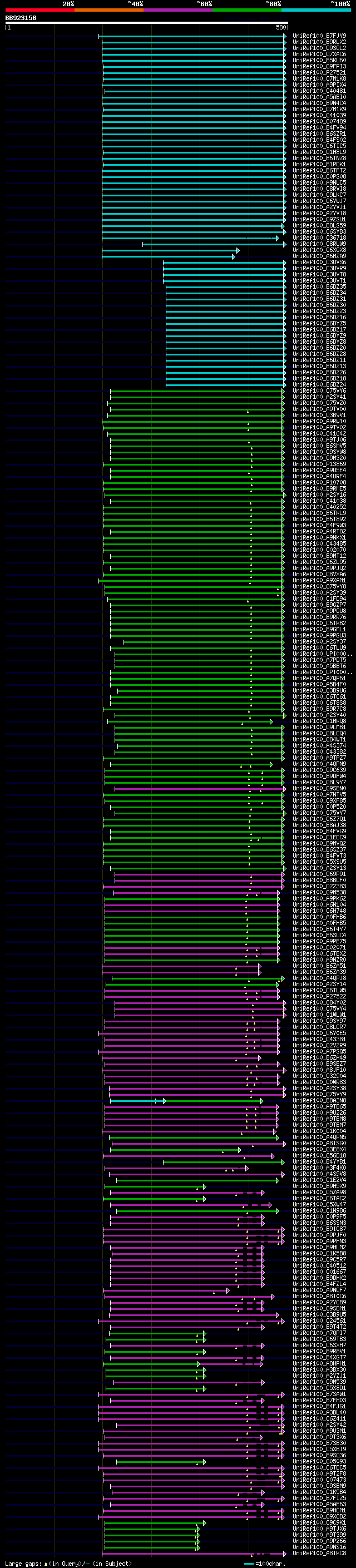Select hit UniRef100_Q41642
356x1568 pixels.
coord(319,434)
